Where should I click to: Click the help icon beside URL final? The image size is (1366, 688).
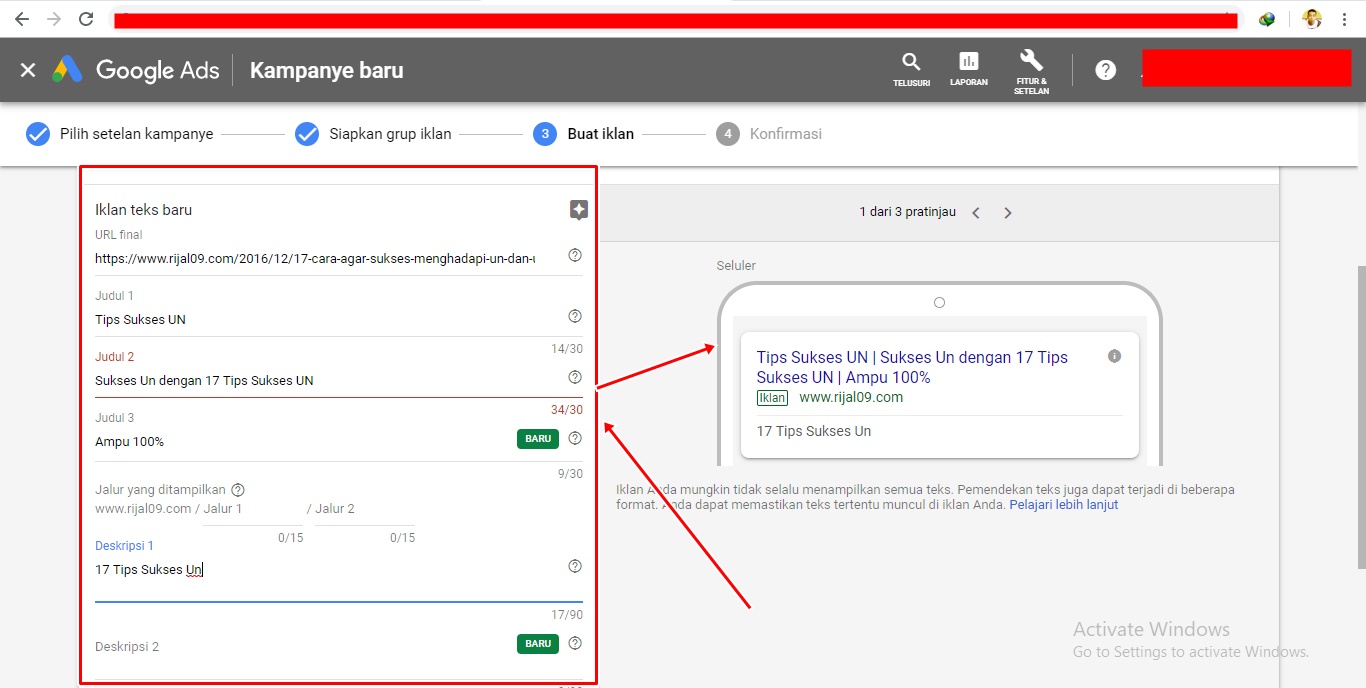coord(574,255)
